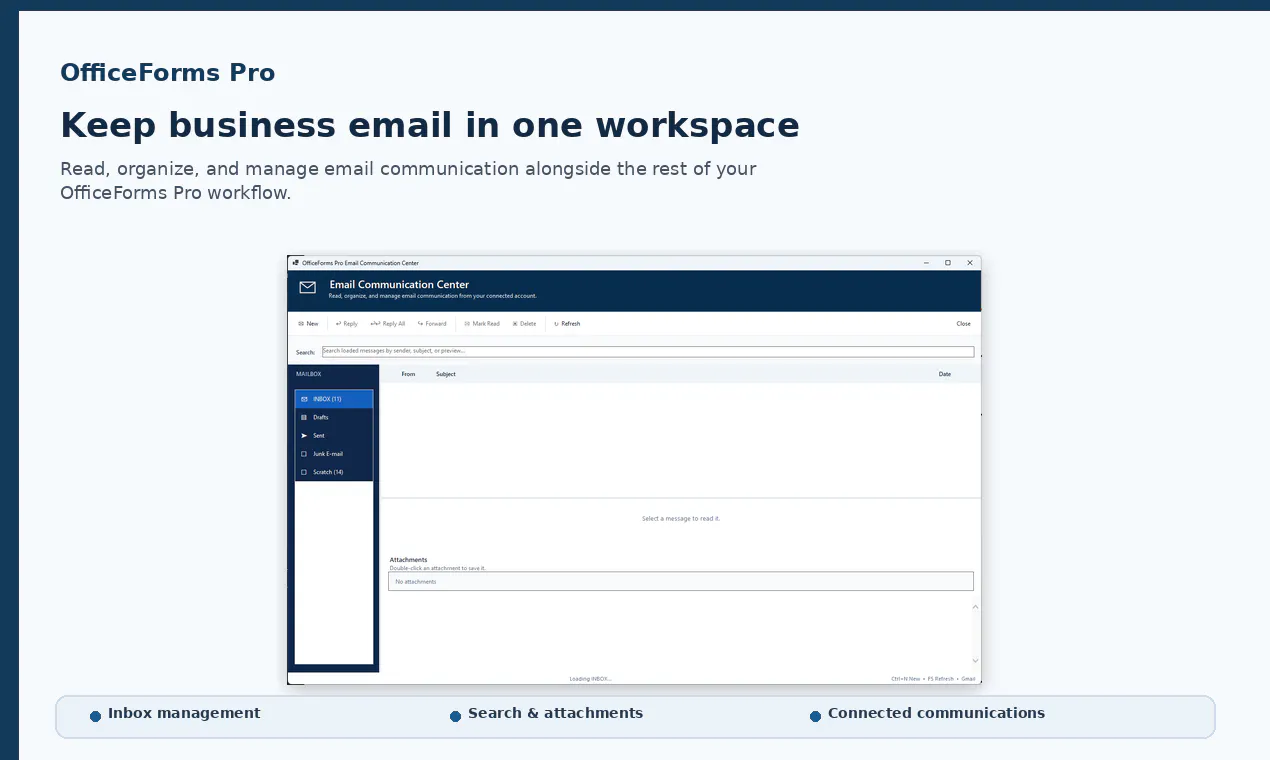Click the 'Email Communication Center' banner title
The image size is (1270, 760).
pyautogui.click(x=399, y=285)
